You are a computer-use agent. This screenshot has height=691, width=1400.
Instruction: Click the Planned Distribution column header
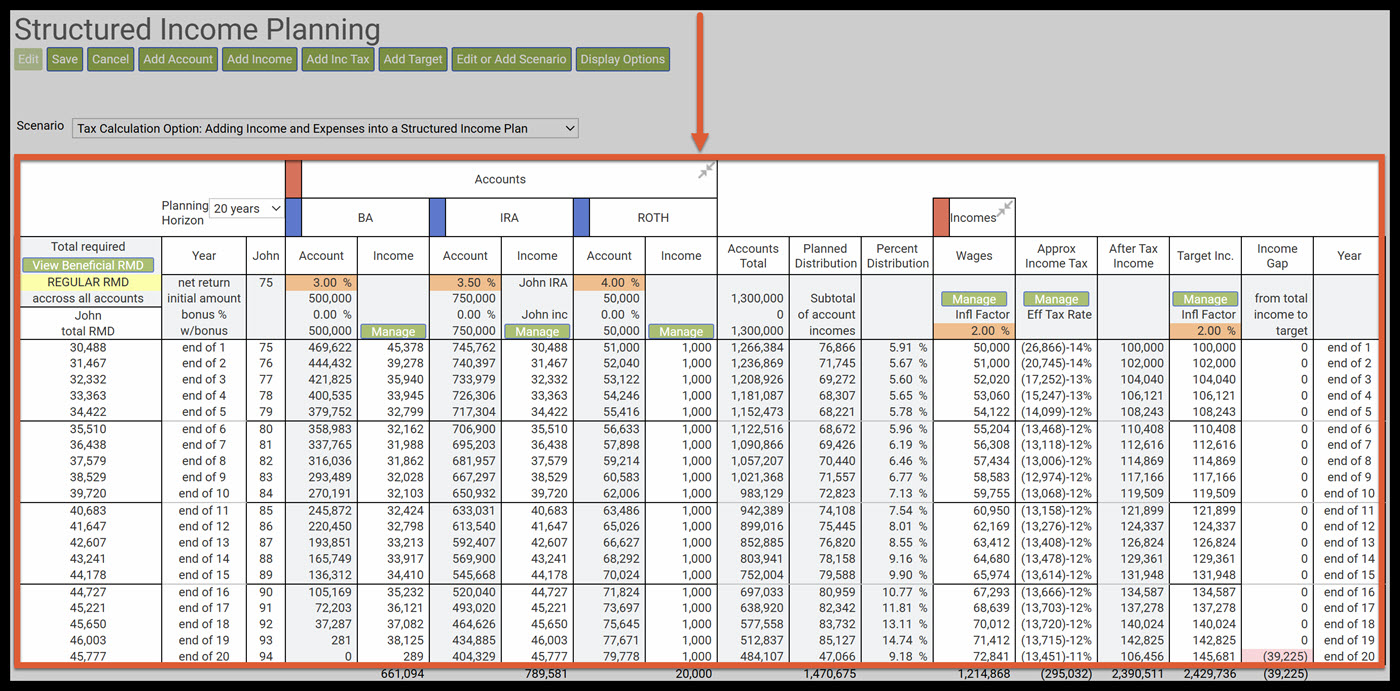(x=825, y=256)
